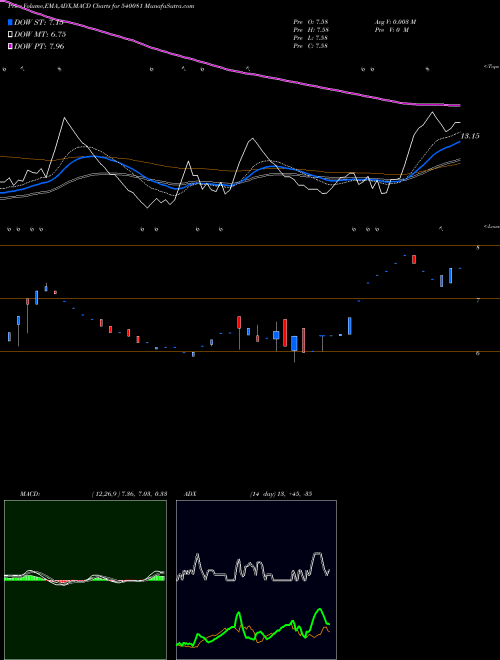500x660 pixels.
Task: Click the ADX (14 day) values text
Action: coord(281,494)
